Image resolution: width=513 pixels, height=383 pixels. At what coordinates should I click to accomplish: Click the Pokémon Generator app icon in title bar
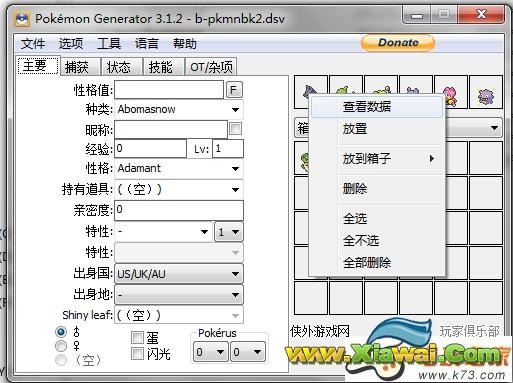[x=22, y=19]
